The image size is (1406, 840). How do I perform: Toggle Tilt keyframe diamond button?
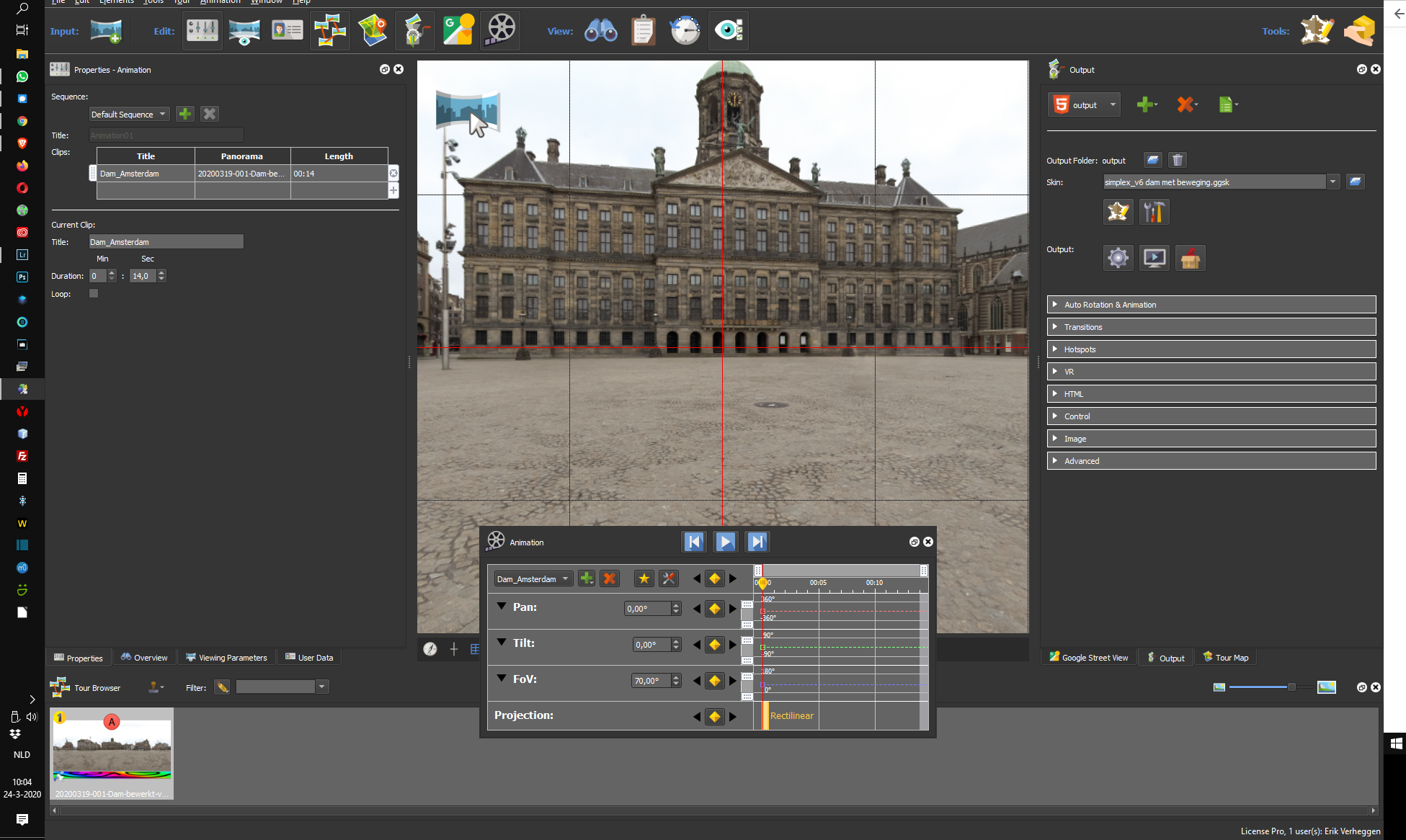714,645
